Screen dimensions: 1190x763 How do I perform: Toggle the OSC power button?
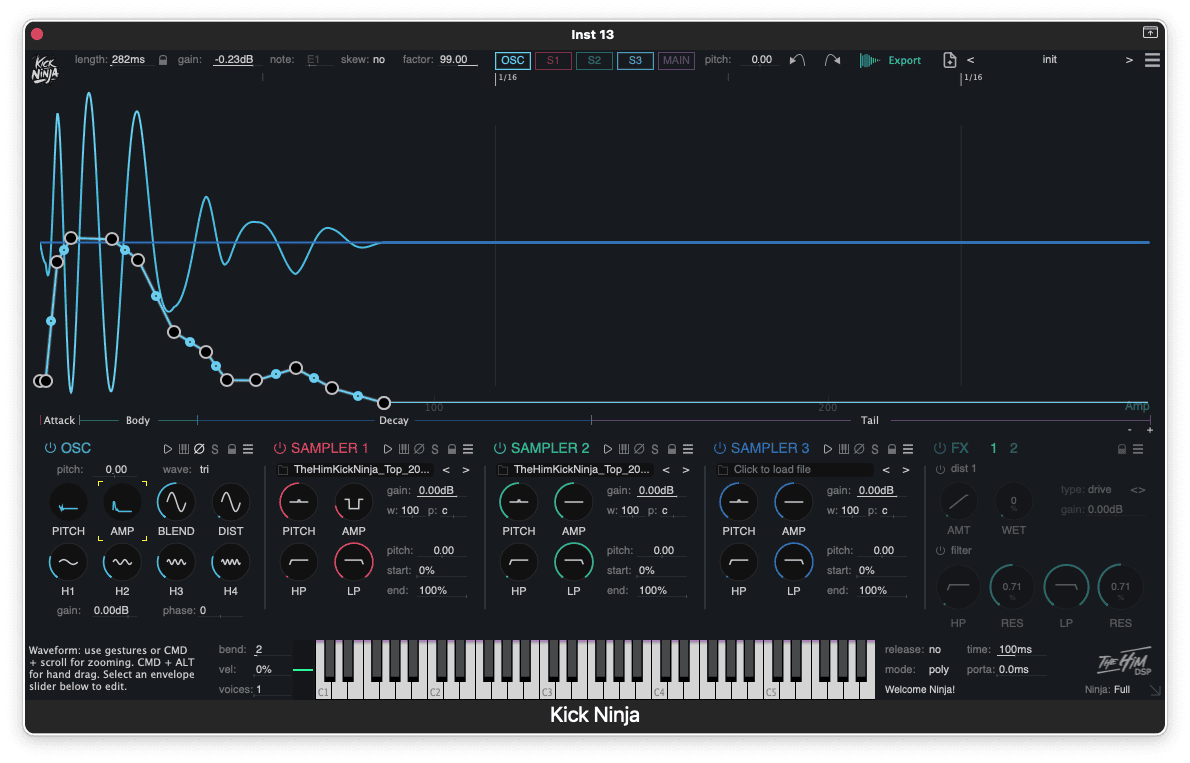coord(50,448)
